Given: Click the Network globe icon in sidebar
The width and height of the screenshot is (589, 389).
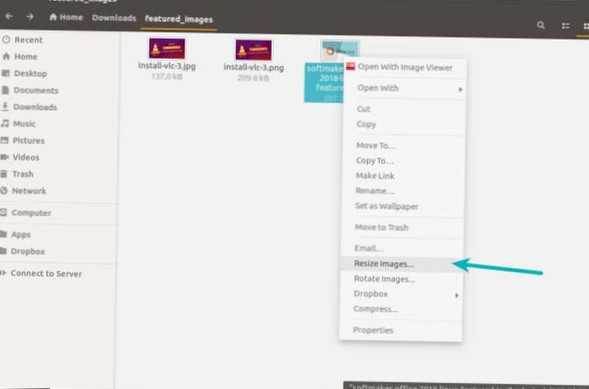Looking at the screenshot, I should [x=4, y=190].
